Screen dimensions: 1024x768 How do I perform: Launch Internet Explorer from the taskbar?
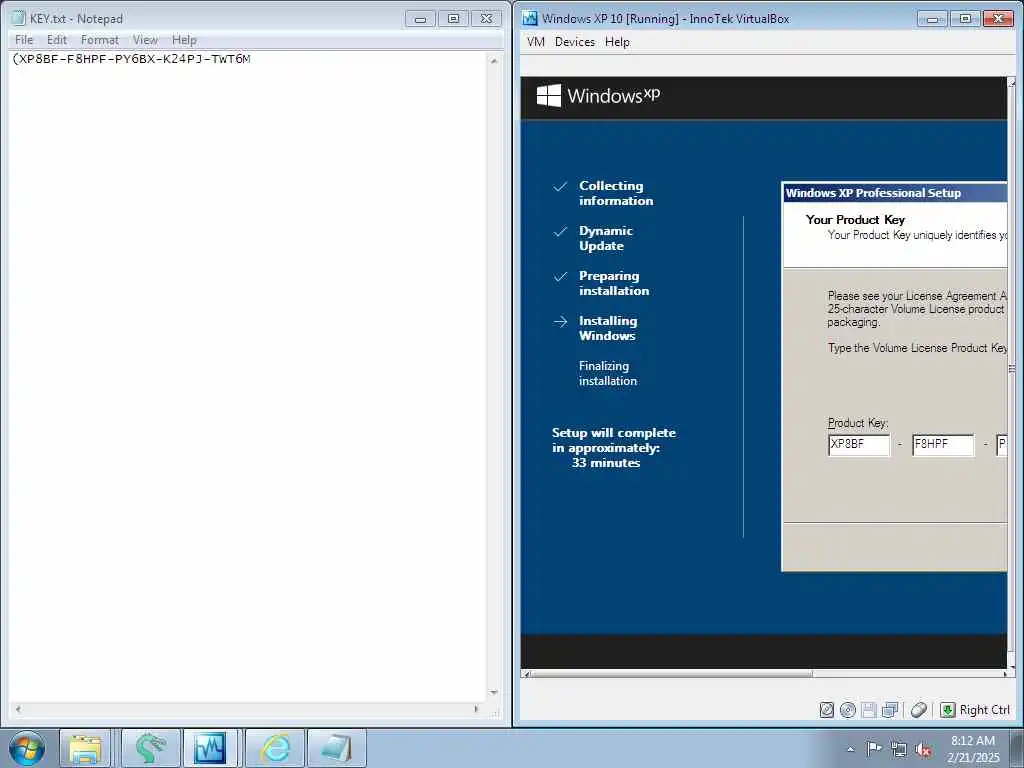click(x=276, y=748)
